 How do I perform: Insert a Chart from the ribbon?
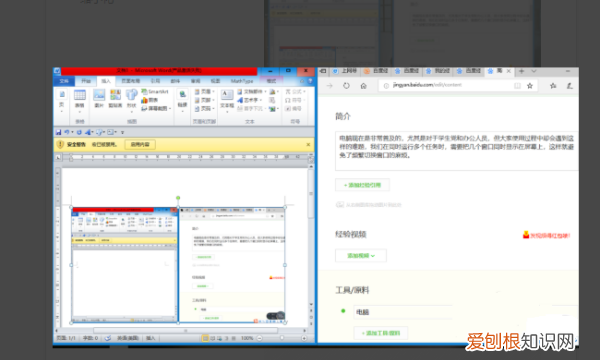[x=150, y=100]
